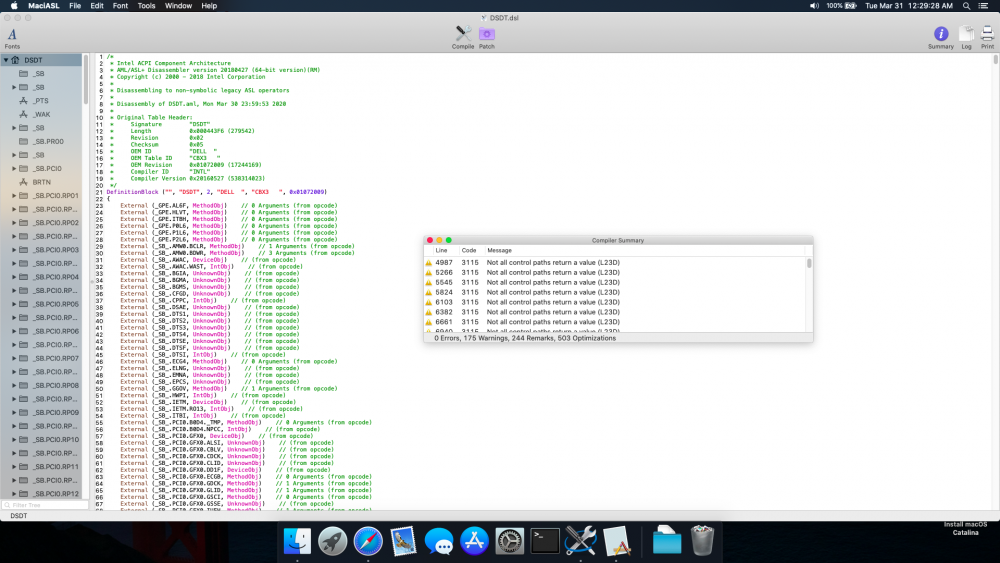Click the method icon beside BRTN
The width and height of the screenshot is (1000, 563).
click(24, 182)
